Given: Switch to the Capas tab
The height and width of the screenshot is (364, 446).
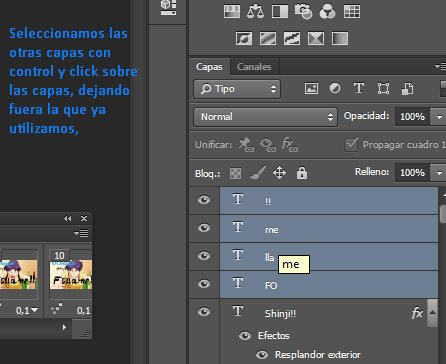Looking at the screenshot, I should [209, 67].
